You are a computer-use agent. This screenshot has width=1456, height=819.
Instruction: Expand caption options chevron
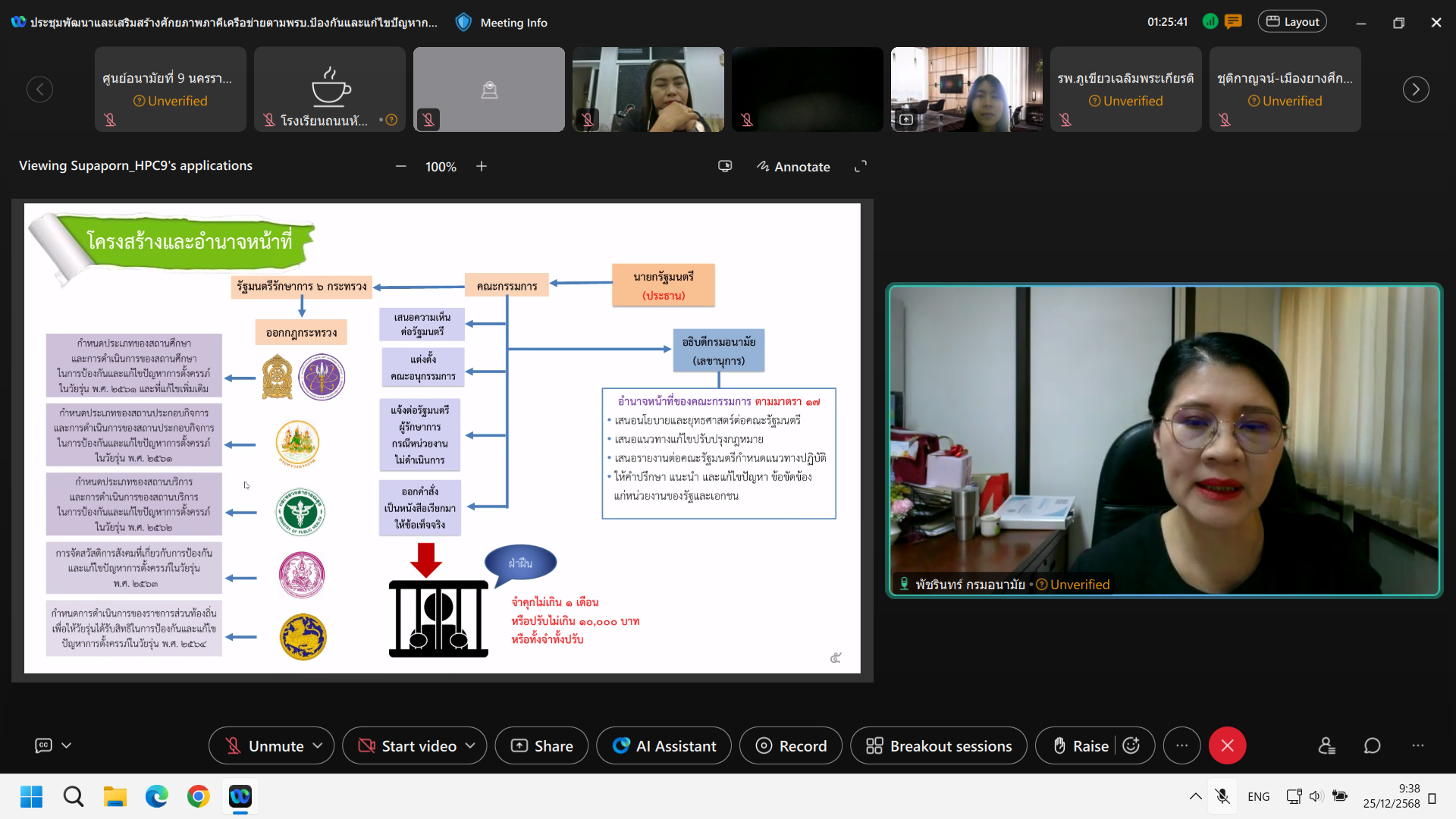point(67,745)
